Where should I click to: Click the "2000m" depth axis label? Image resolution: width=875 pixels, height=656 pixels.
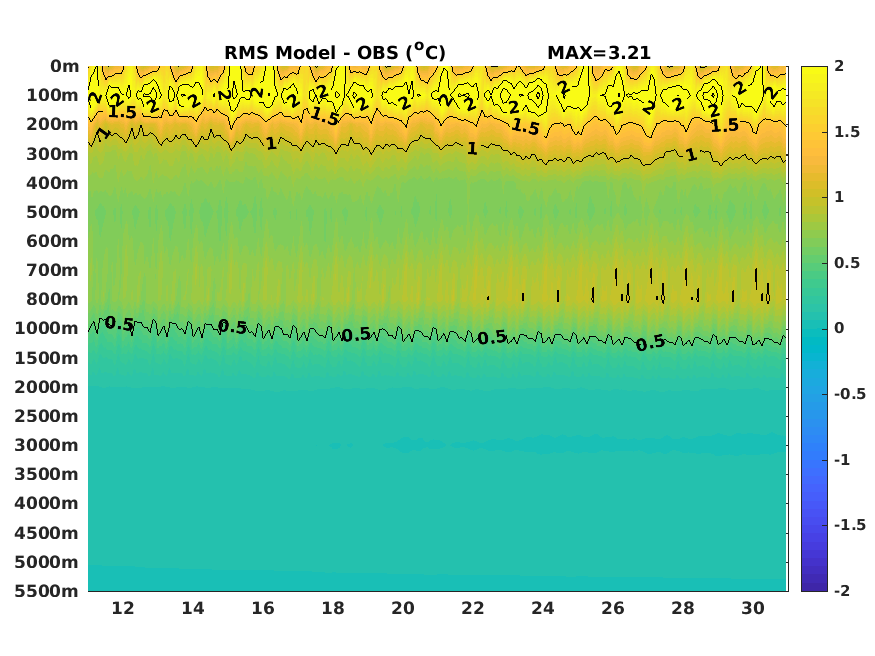(47, 387)
